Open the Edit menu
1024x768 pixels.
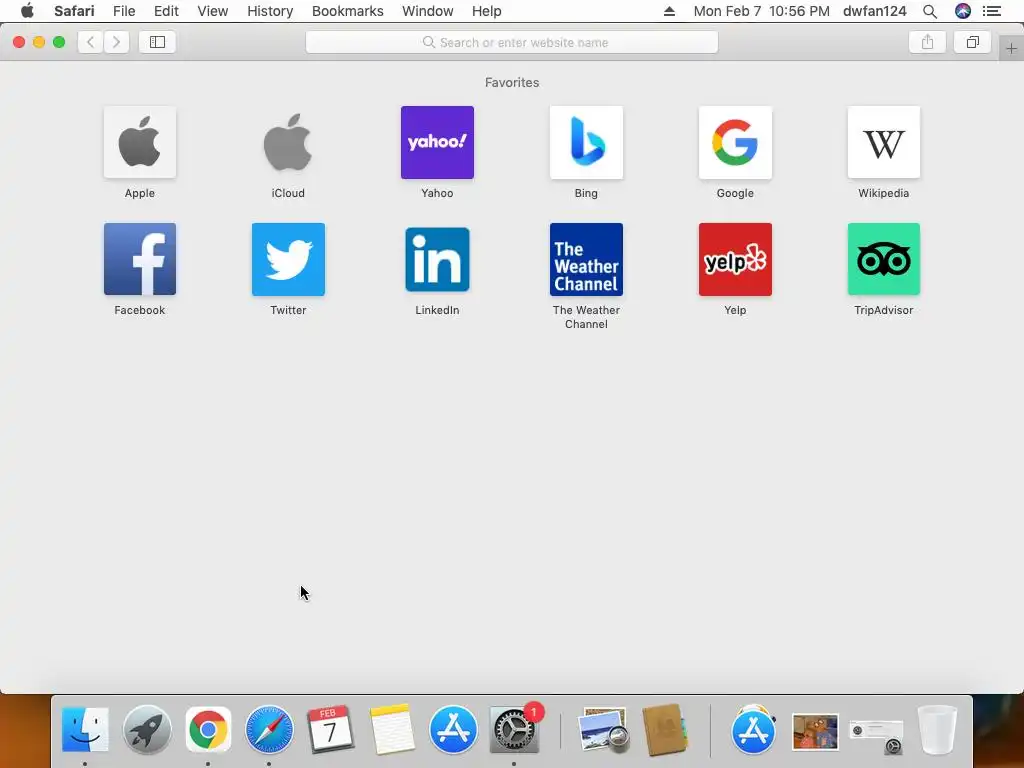click(x=166, y=11)
